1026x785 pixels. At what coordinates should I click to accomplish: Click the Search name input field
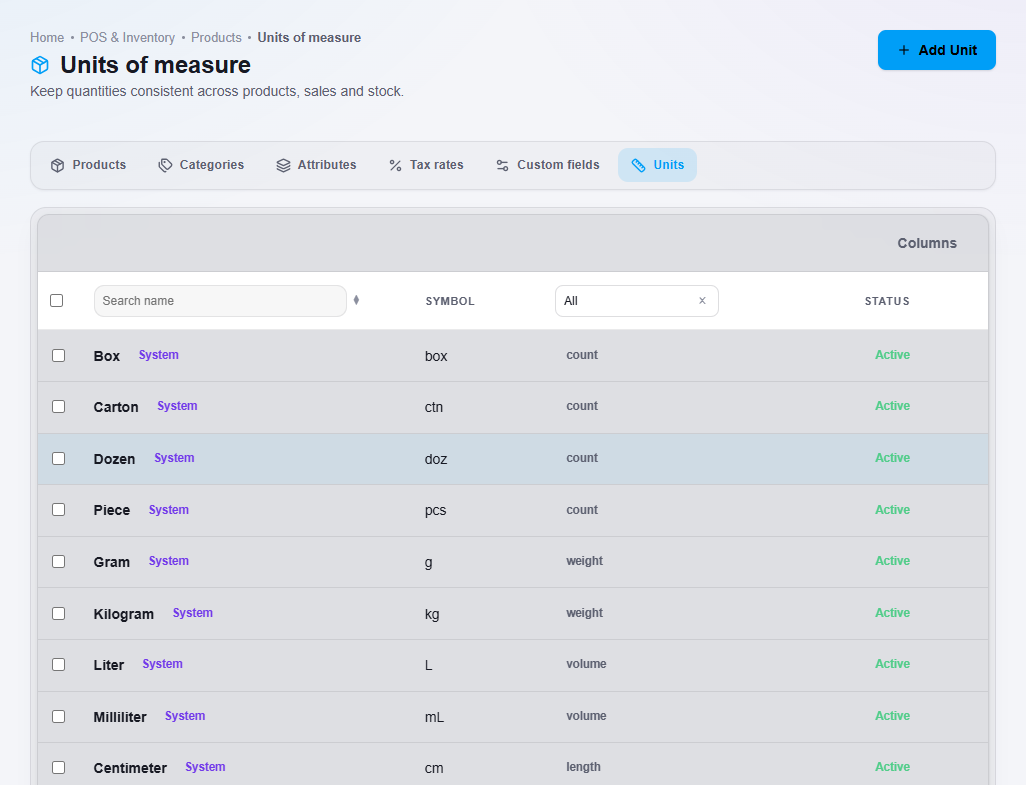click(x=221, y=301)
